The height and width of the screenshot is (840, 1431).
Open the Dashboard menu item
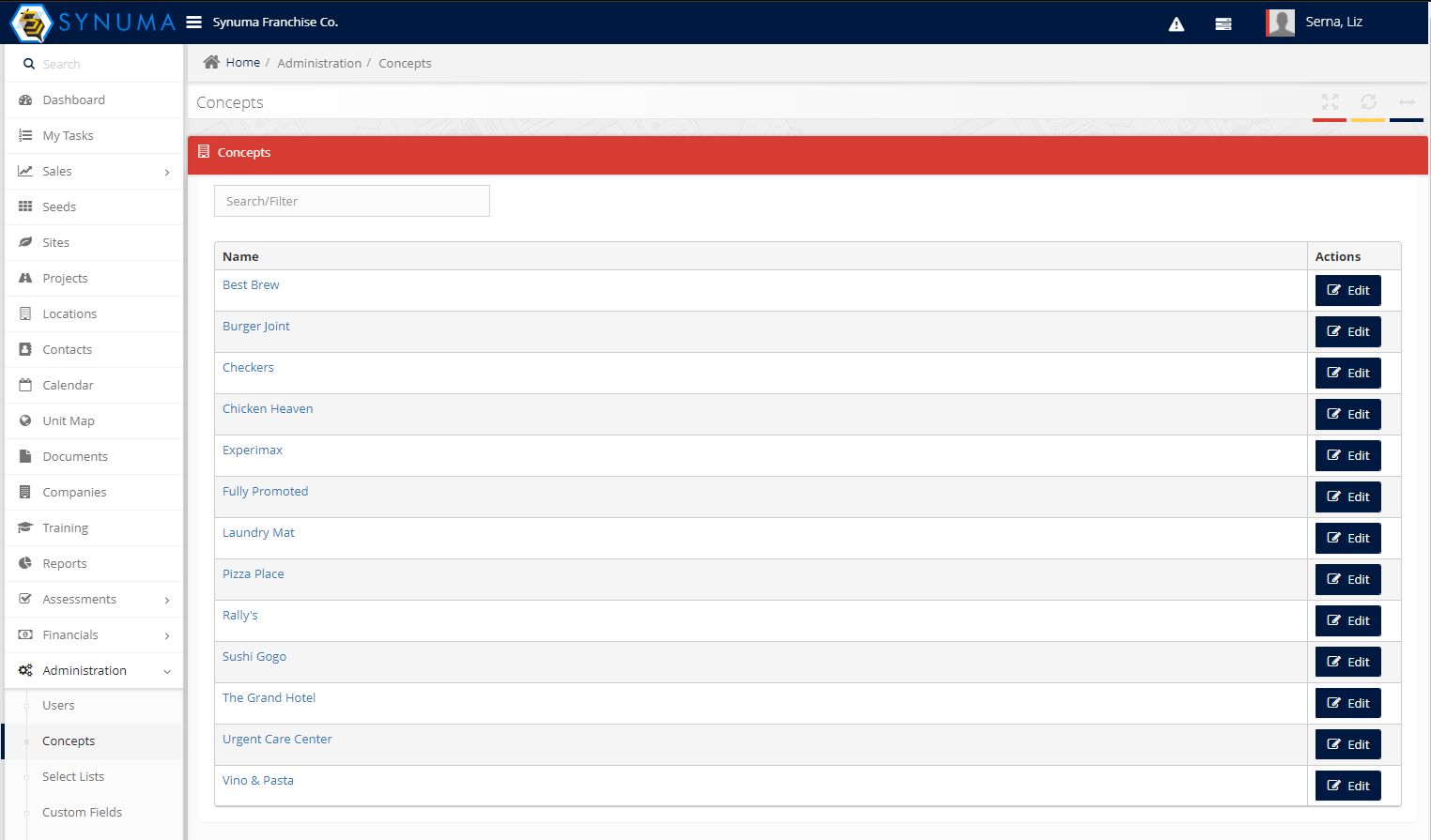point(94,99)
